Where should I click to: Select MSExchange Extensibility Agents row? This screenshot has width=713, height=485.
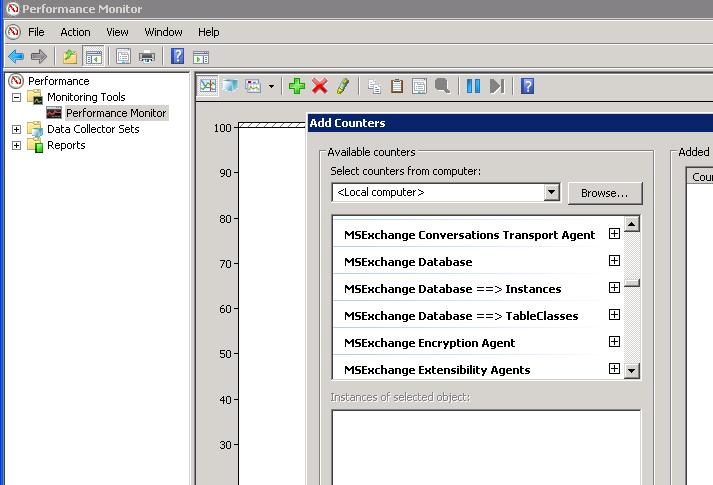[478, 369]
